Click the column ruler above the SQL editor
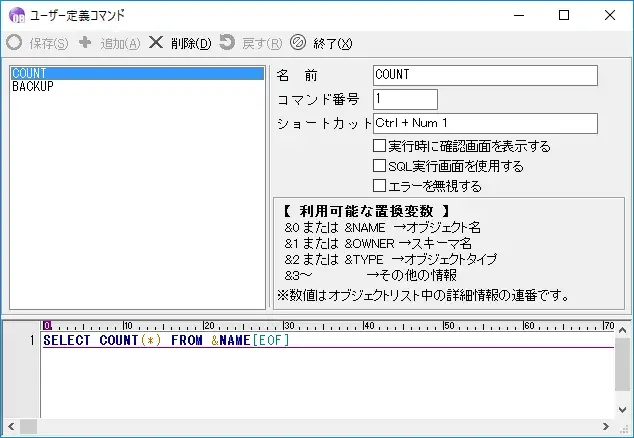 [330, 326]
